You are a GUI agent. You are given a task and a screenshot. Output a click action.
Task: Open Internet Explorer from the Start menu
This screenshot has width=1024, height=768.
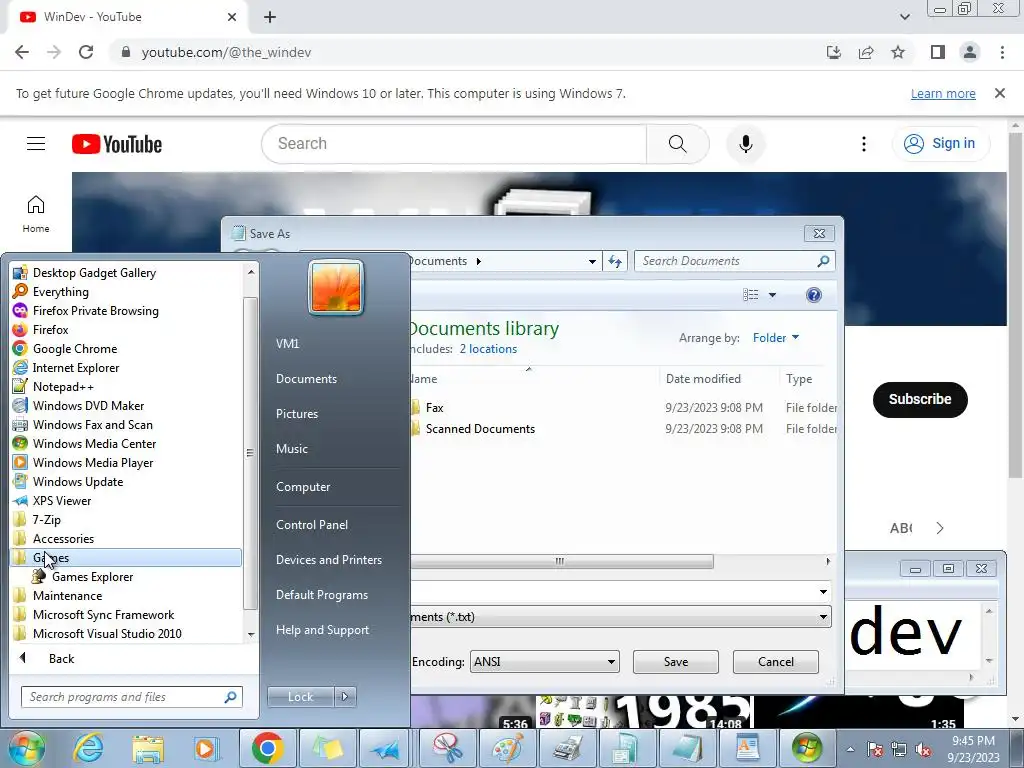(76, 368)
